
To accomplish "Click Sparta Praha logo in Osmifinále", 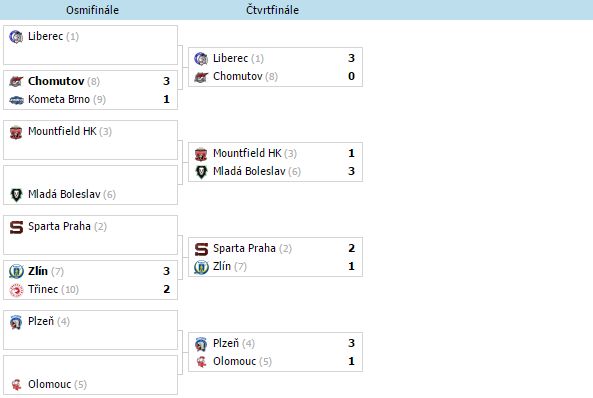I will pos(16,227).
